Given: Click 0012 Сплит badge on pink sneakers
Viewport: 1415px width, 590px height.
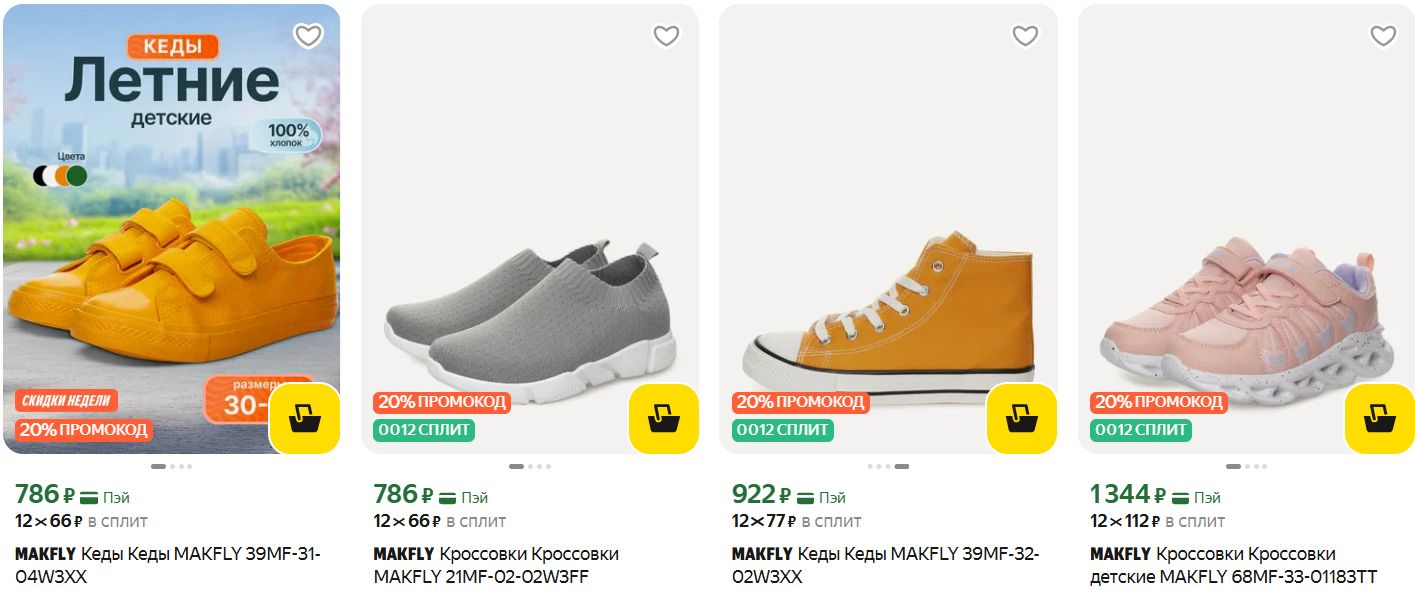Looking at the screenshot, I should click(1140, 430).
